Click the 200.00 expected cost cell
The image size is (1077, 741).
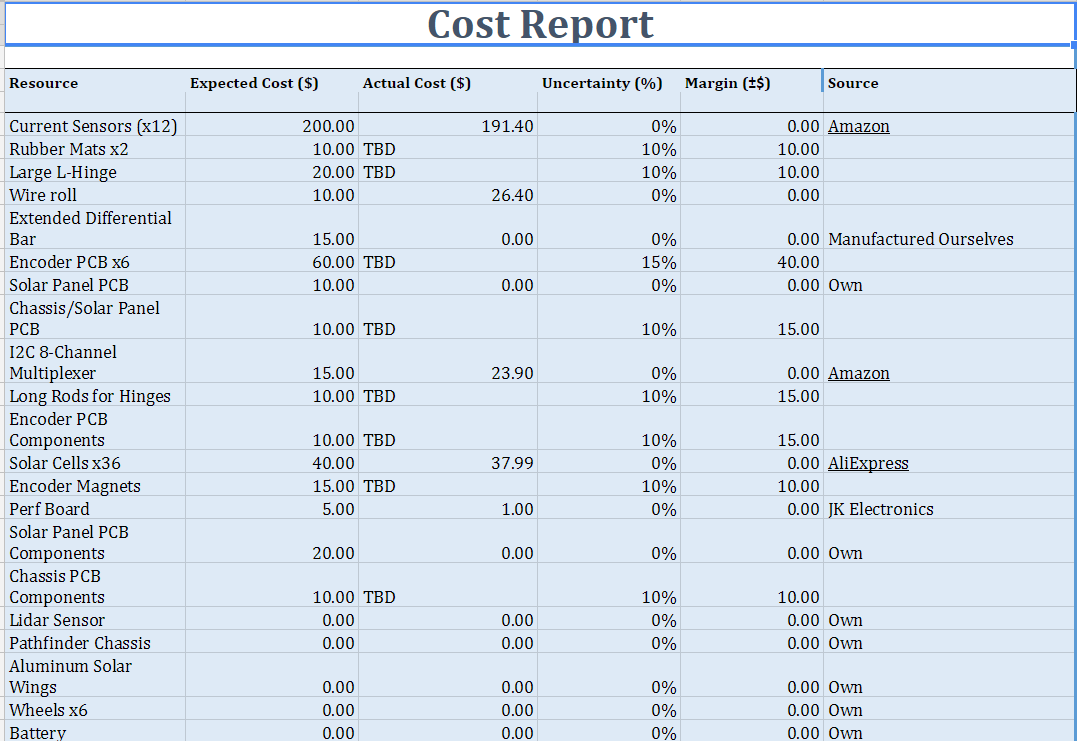(x=272, y=126)
